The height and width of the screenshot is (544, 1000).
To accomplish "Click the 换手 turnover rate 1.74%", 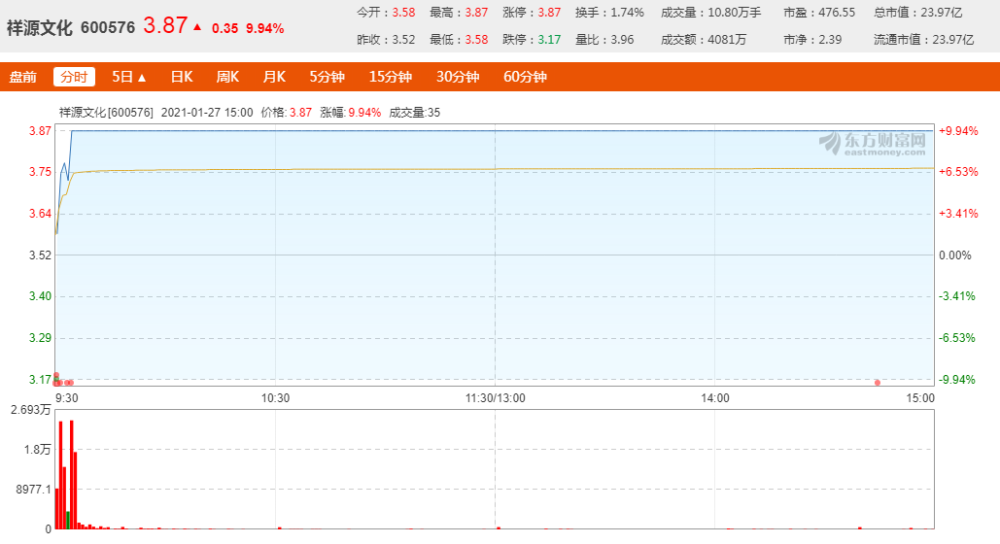I will point(627,13).
